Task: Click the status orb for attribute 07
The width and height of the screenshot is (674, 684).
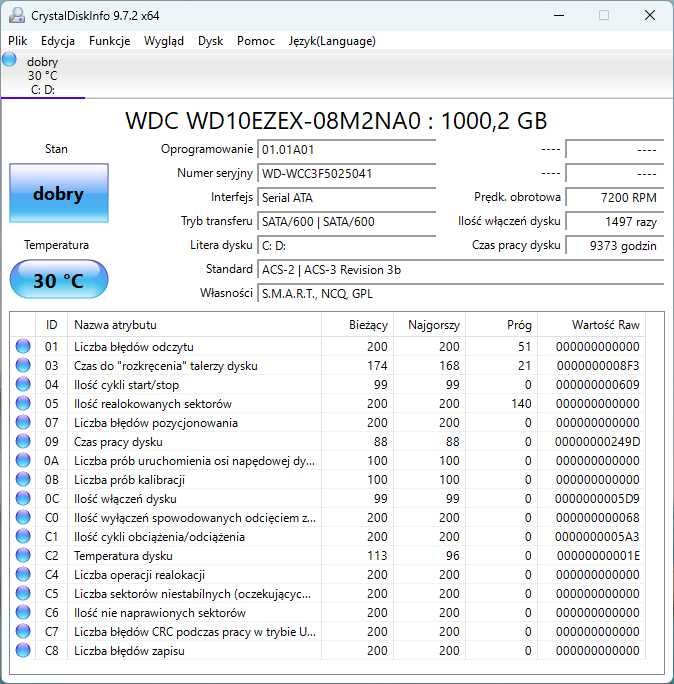Action: point(23,422)
